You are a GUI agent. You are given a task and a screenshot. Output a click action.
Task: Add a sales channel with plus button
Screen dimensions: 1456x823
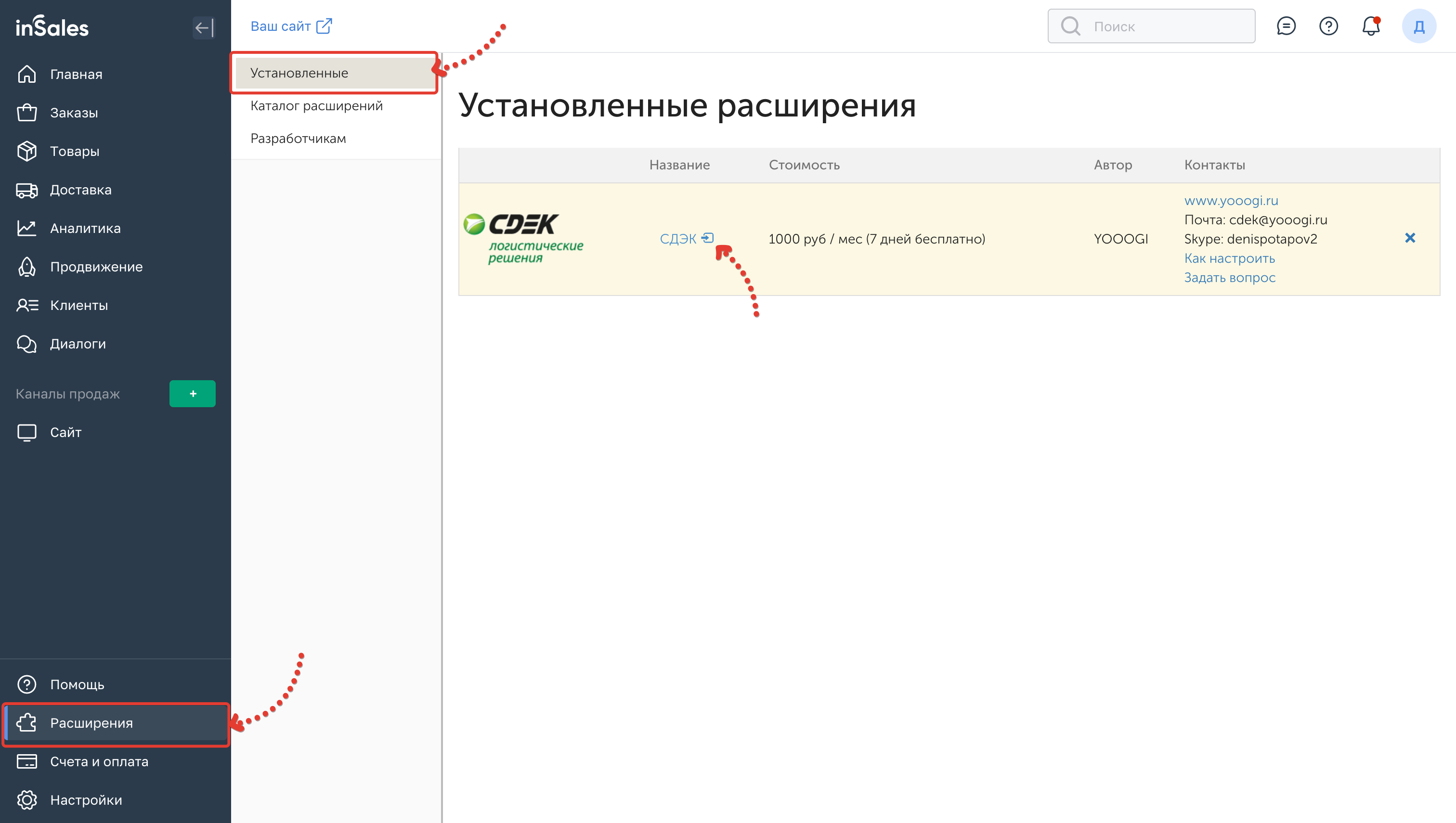[x=192, y=393]
